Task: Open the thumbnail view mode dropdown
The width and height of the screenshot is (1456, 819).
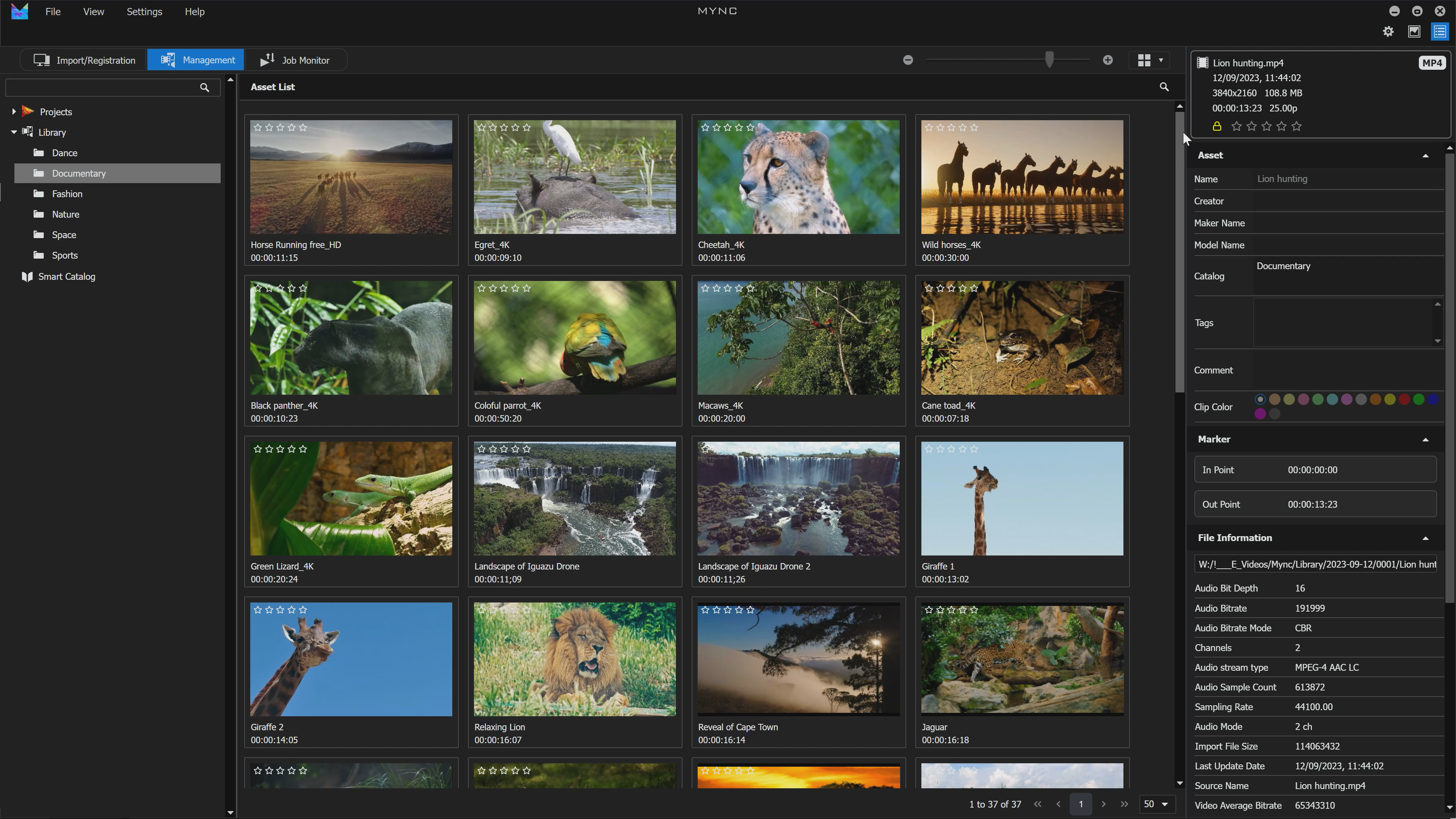Action: pos(1160,60)
